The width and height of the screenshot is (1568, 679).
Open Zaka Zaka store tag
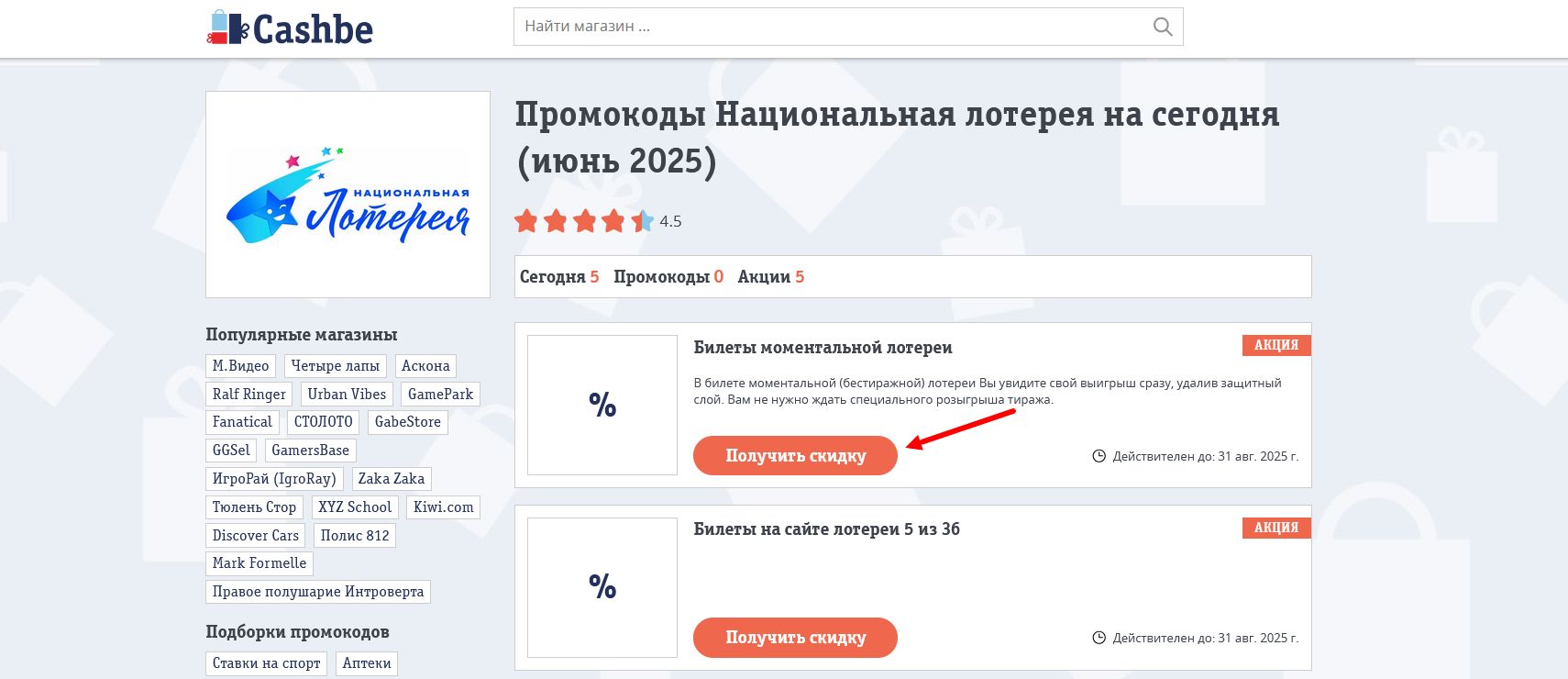pos(392,479)
